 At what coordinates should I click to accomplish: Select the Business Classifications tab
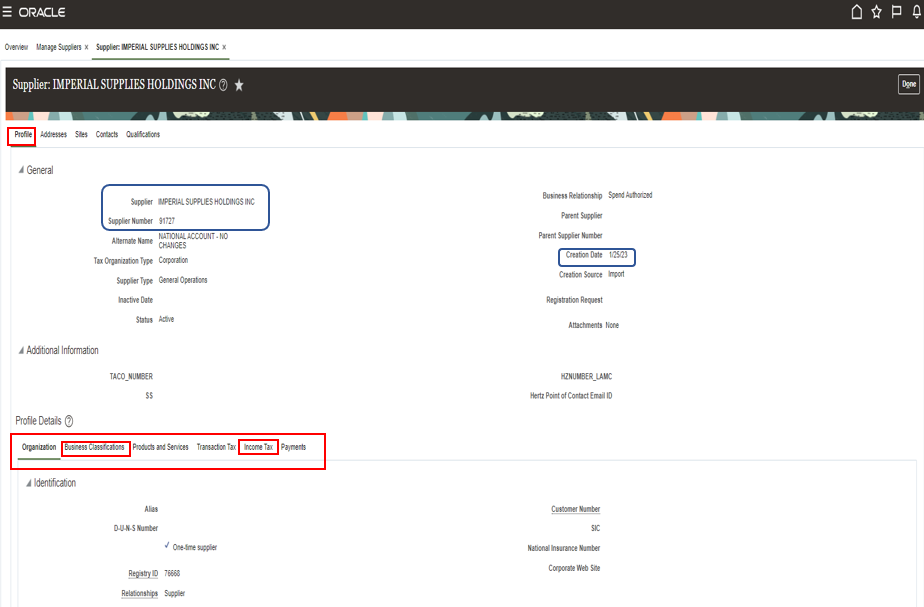point(94,447)
